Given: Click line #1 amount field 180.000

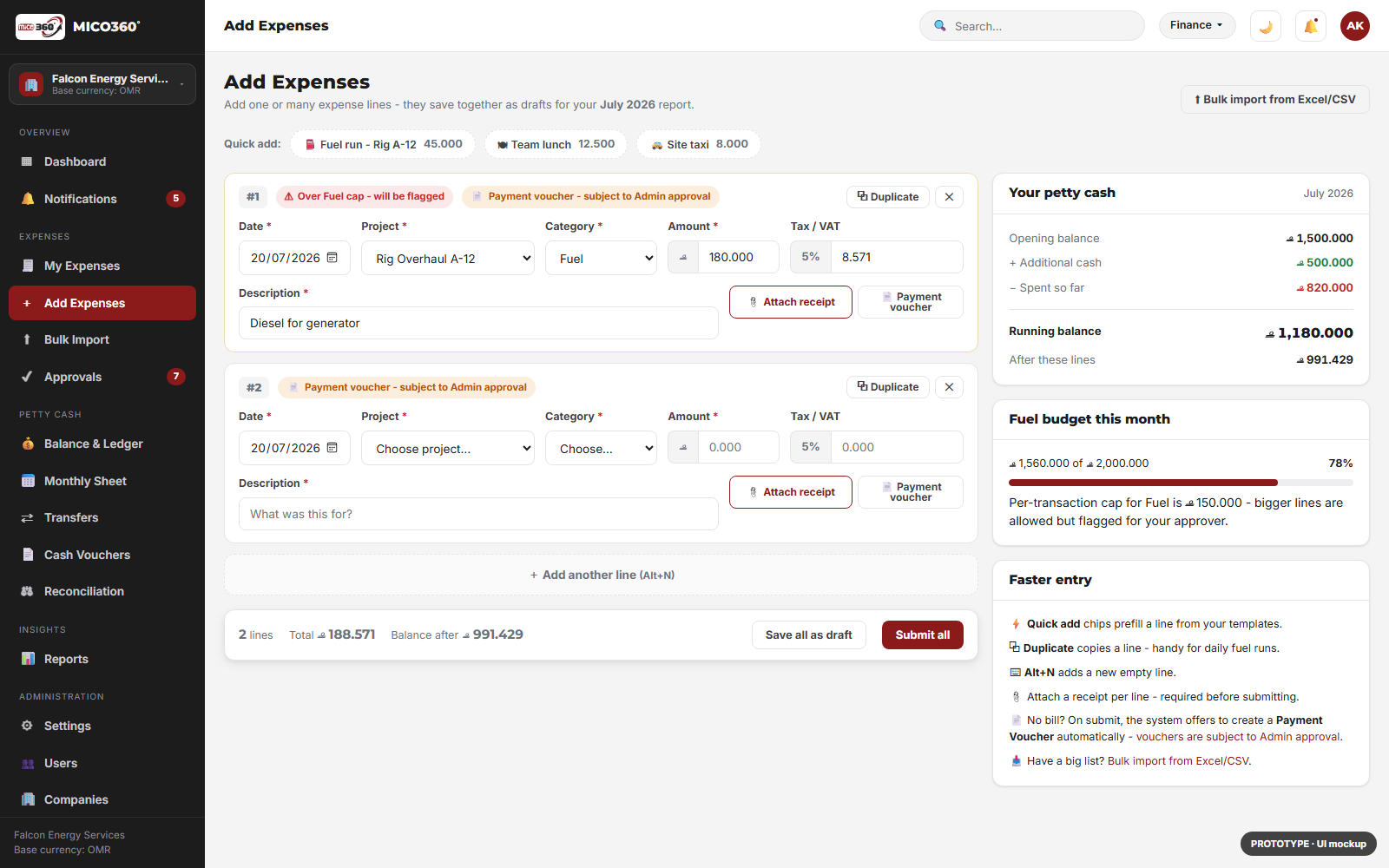Looking at the screenshot, I should click(738, 257).
